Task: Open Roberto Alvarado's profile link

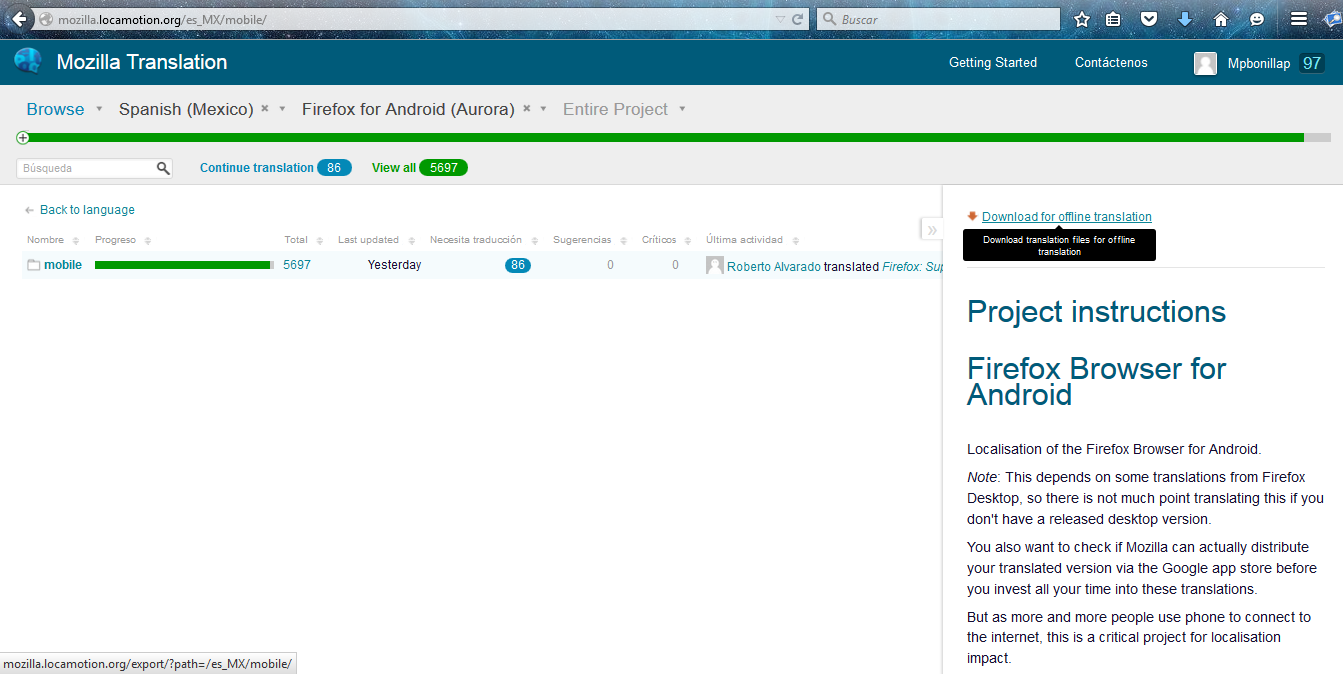Action: tap(774, 267)
